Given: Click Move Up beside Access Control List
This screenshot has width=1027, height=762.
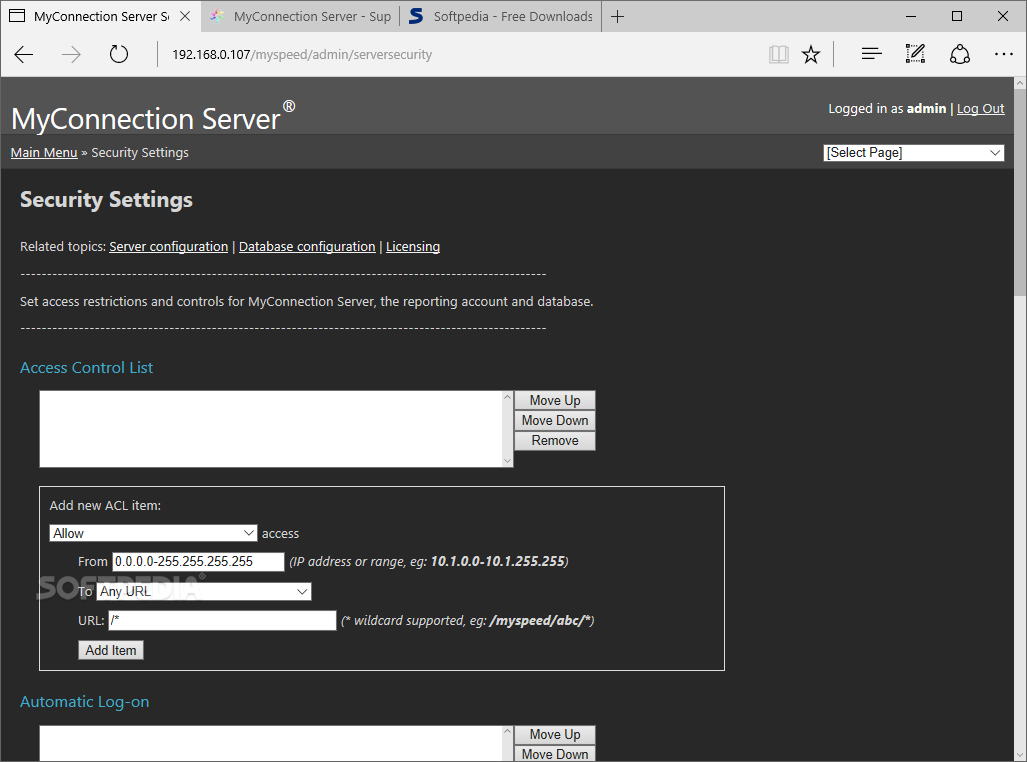Looking at the screenshot, I should tap(555, 400).
